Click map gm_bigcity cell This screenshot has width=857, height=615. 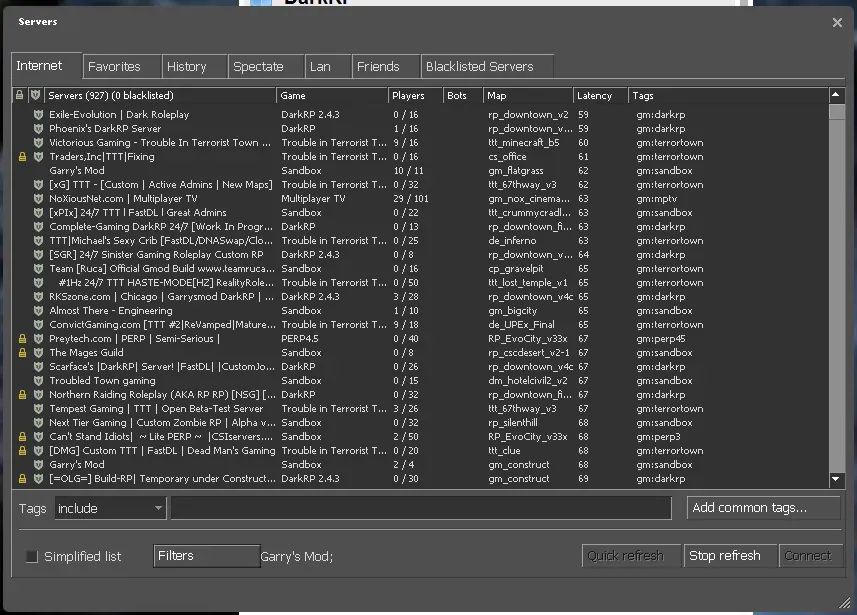tap(513, 311)
